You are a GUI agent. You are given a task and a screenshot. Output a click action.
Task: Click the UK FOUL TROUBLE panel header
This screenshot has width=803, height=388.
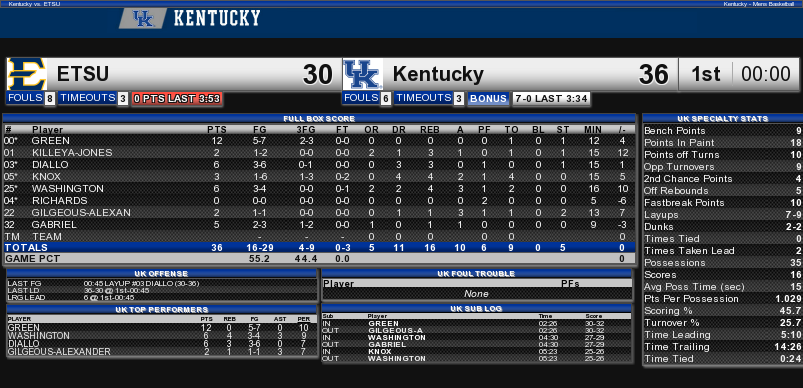click(x=477, y=274)
